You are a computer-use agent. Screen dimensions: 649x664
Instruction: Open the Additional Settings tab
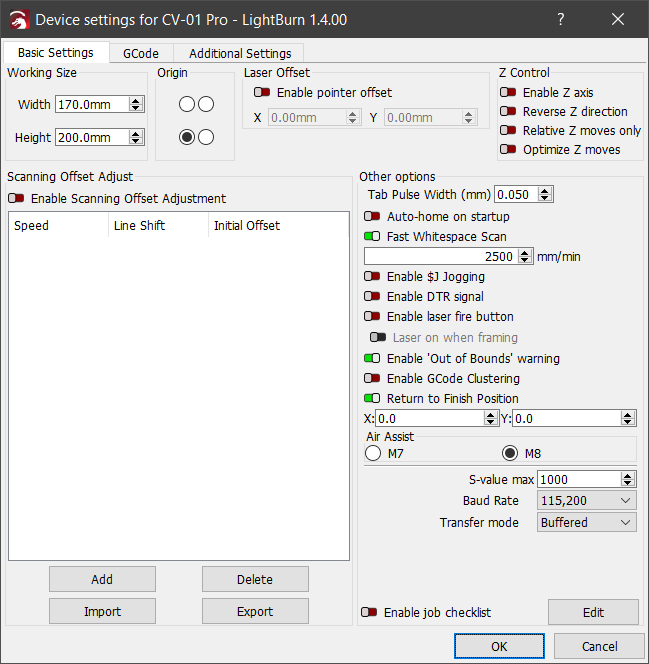(240, 53)
